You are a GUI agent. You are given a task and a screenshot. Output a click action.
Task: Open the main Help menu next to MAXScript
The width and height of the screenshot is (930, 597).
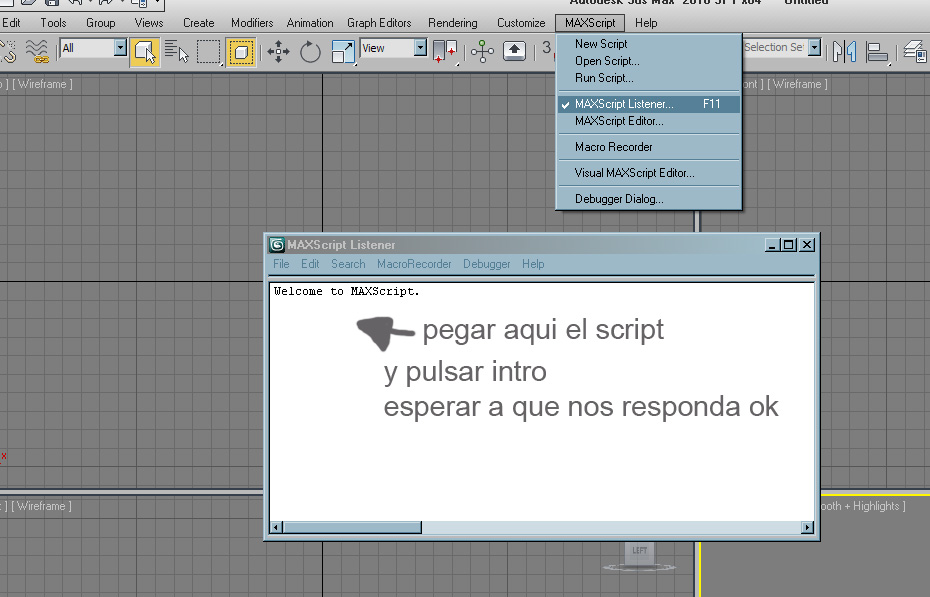click(x=646, y=23)
